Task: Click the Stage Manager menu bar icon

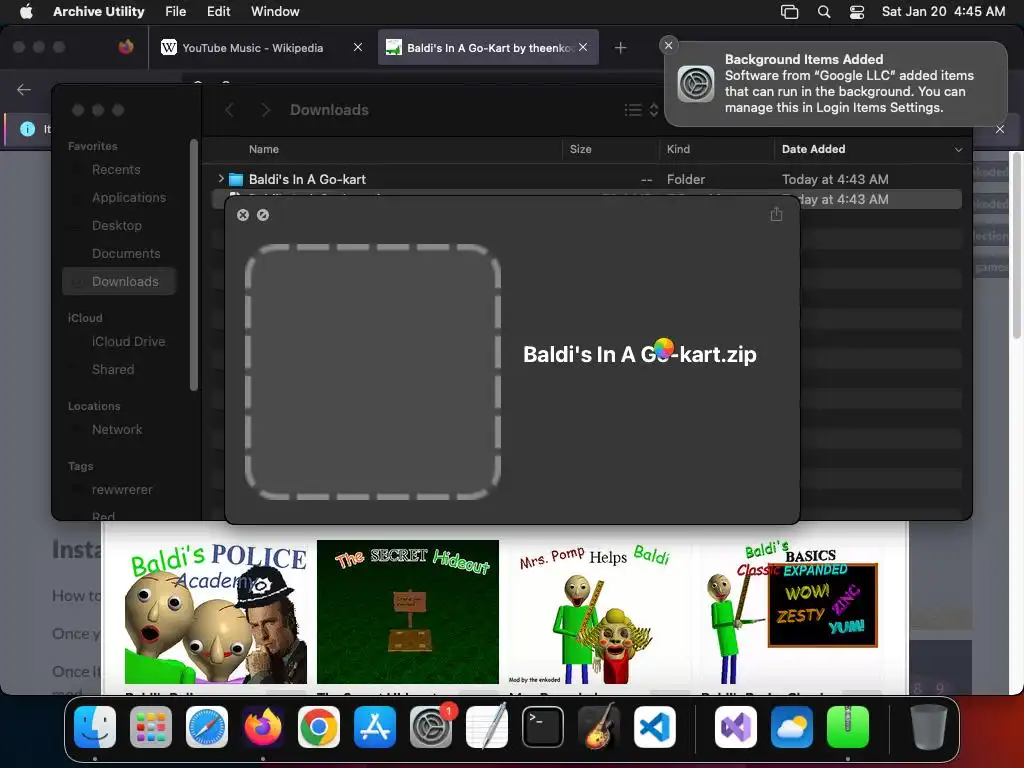Action: tap(790, 11)
